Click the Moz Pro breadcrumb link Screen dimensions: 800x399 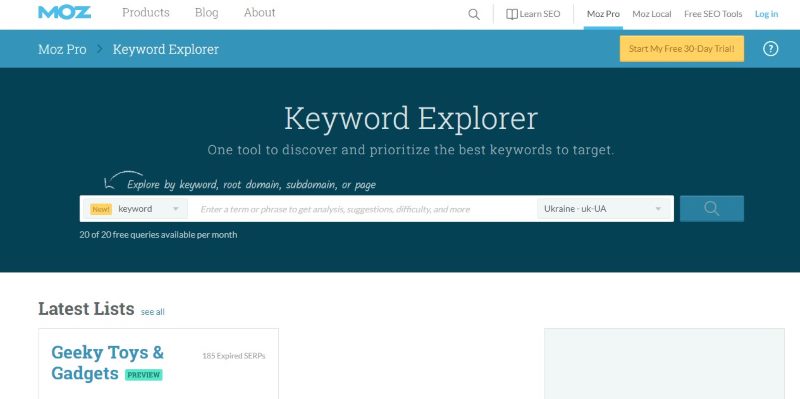[x=62, y=49]
